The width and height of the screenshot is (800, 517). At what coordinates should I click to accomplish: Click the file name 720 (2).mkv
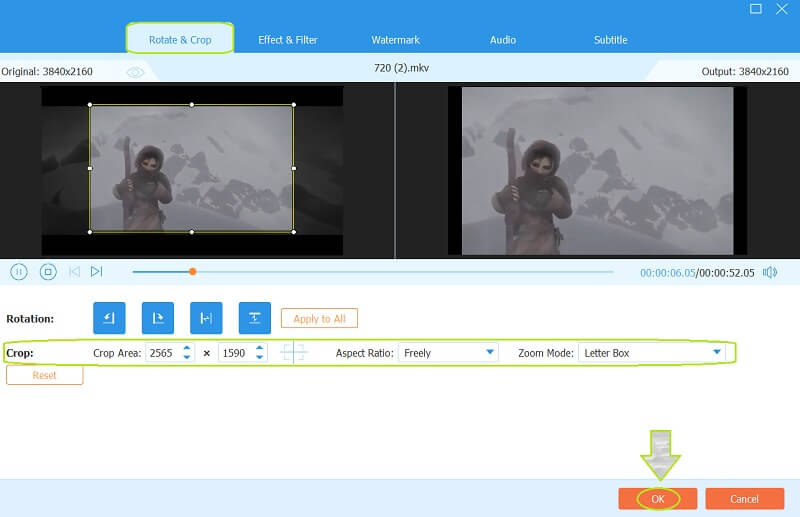pyautogui.click(x=402, y=68)
